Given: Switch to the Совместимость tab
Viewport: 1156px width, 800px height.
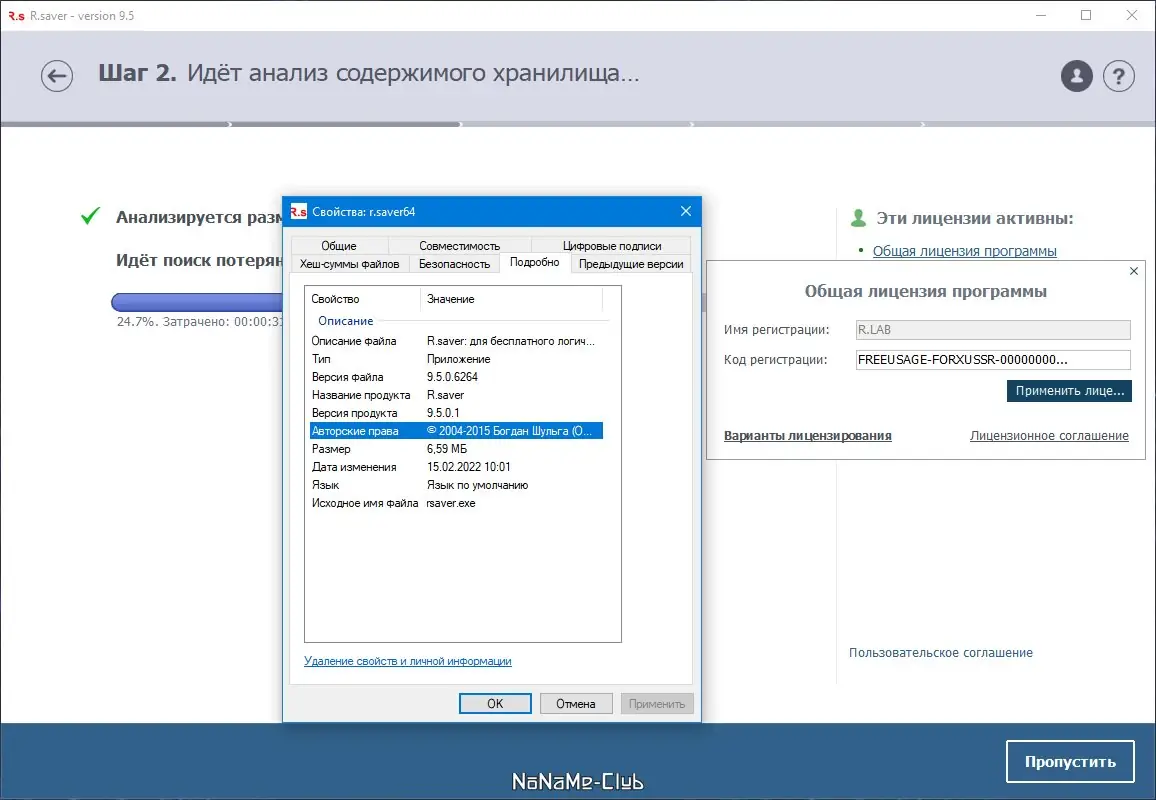Looking at the screenshot, I should pyautogui.click(x=459, y=246).
